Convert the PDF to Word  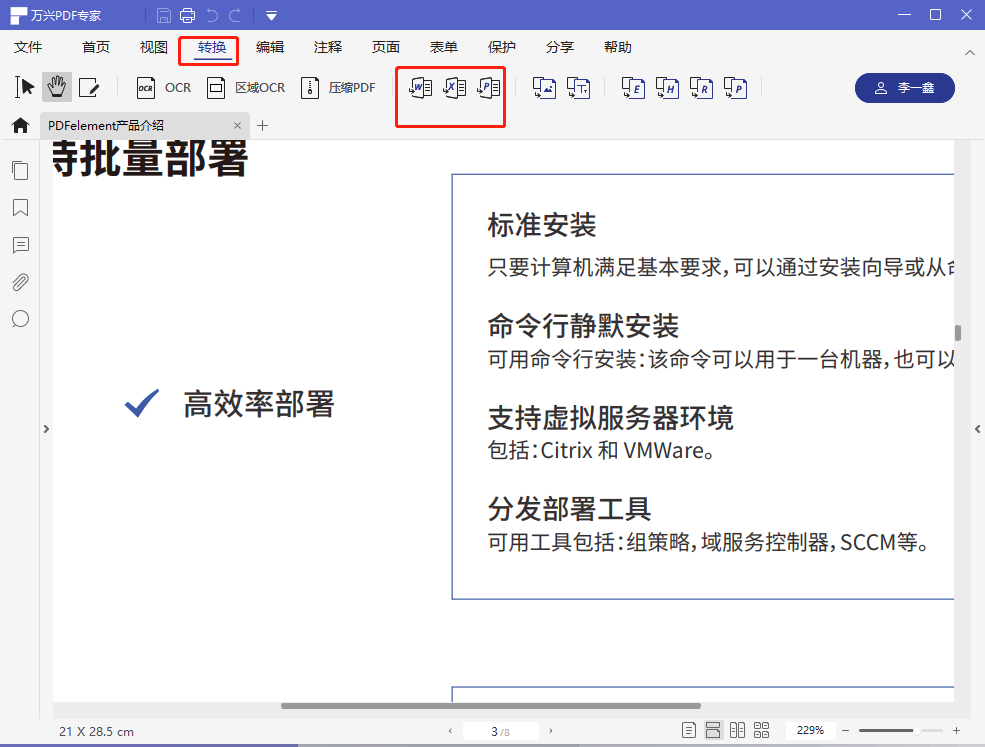pos(421,88)
